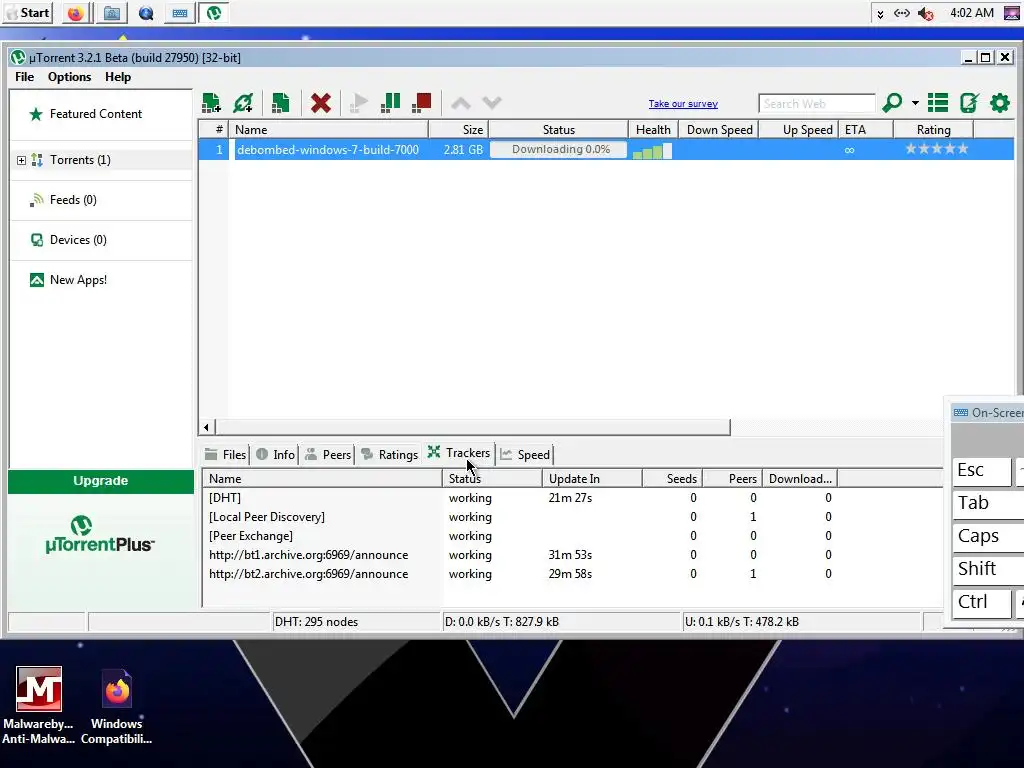Screen dimensions: 1024x768
Task: Open the Malwarebytes Anti-Malware desktop icon
Action: click(x=39, y=705)
